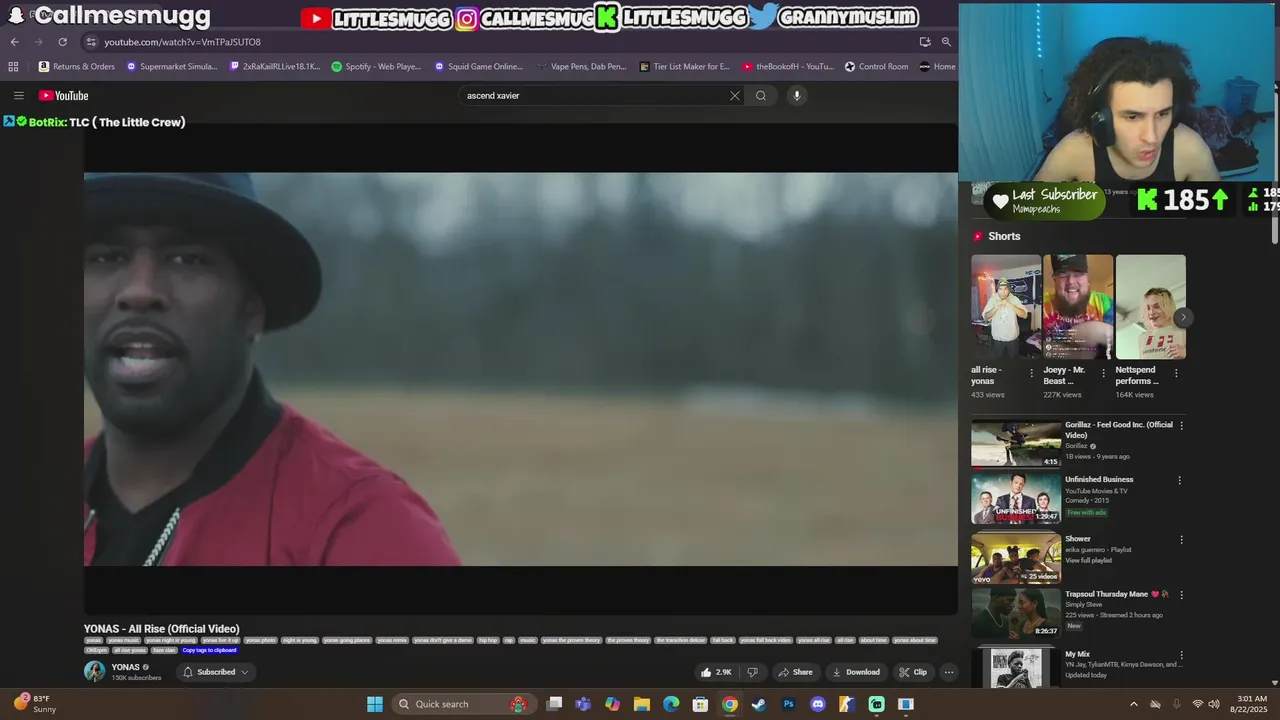
Task: Show next Shorts with arrow
Action: pos(1183,317)
